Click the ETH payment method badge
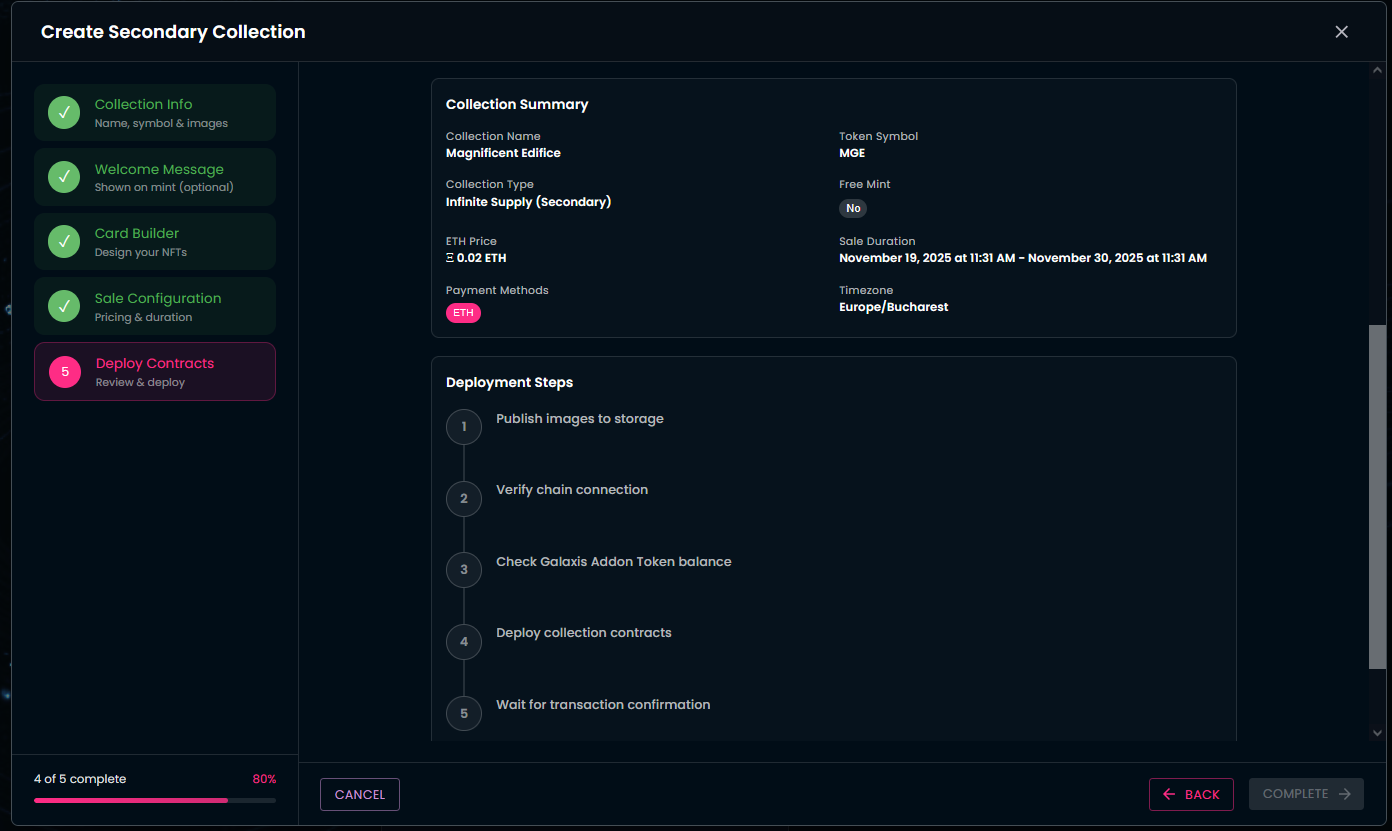Screen dimensions: 1392x831 pyautogui.click(x=463, y=313)
